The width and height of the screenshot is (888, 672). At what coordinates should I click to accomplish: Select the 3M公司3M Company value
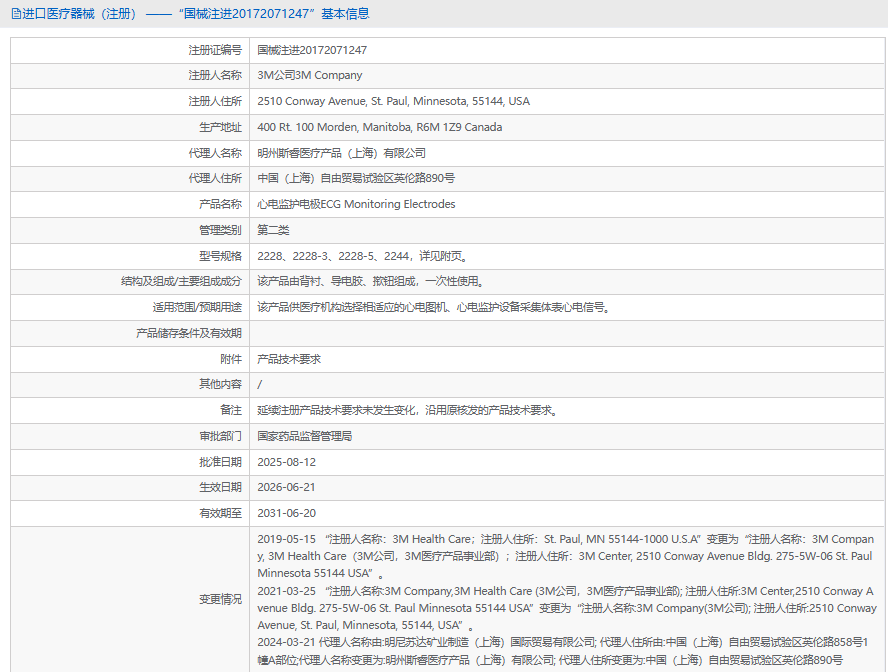[310, 75]
